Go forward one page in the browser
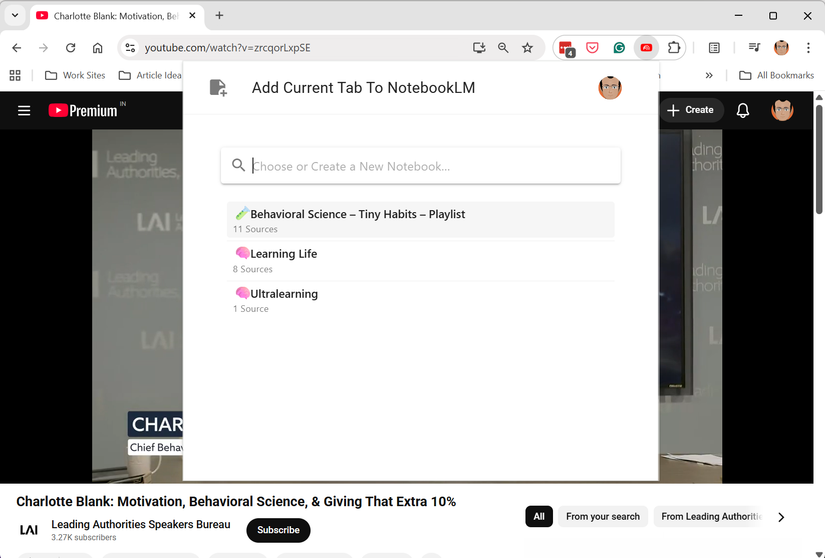This screenshot has width=825, height=558. click(44, 48)
